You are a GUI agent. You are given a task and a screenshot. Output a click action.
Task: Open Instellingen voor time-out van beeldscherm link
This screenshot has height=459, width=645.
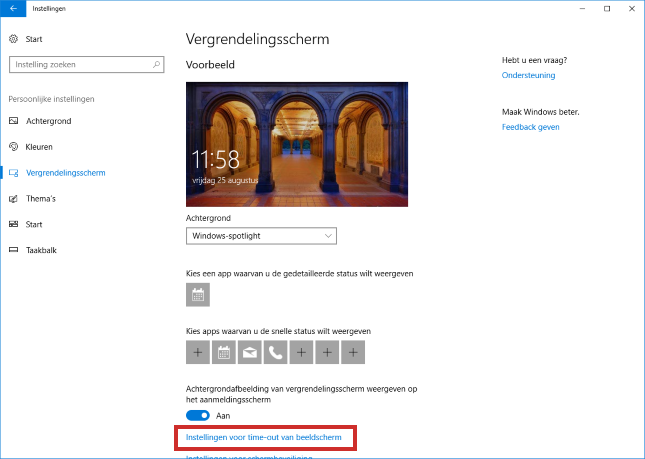point(264,437)
